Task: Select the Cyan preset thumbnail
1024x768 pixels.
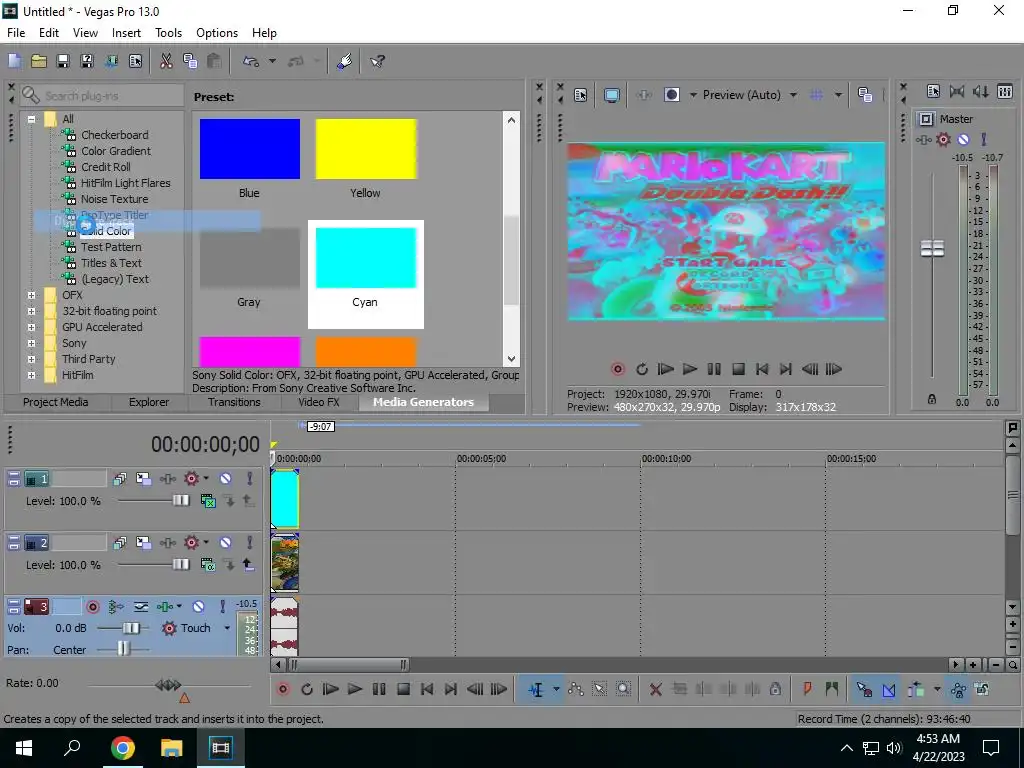Action: point(366,258)
